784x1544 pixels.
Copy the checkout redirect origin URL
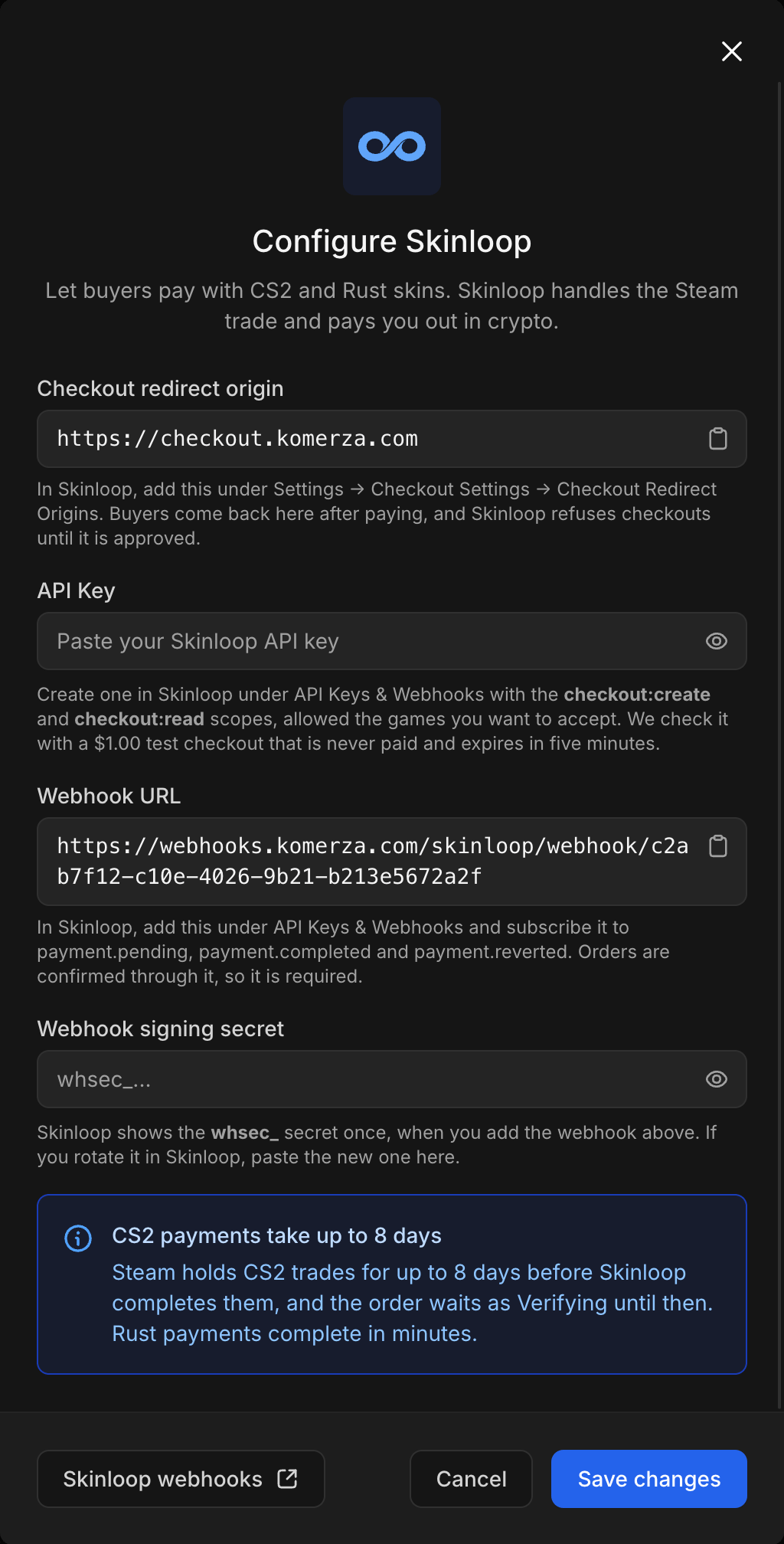[718, 439]
